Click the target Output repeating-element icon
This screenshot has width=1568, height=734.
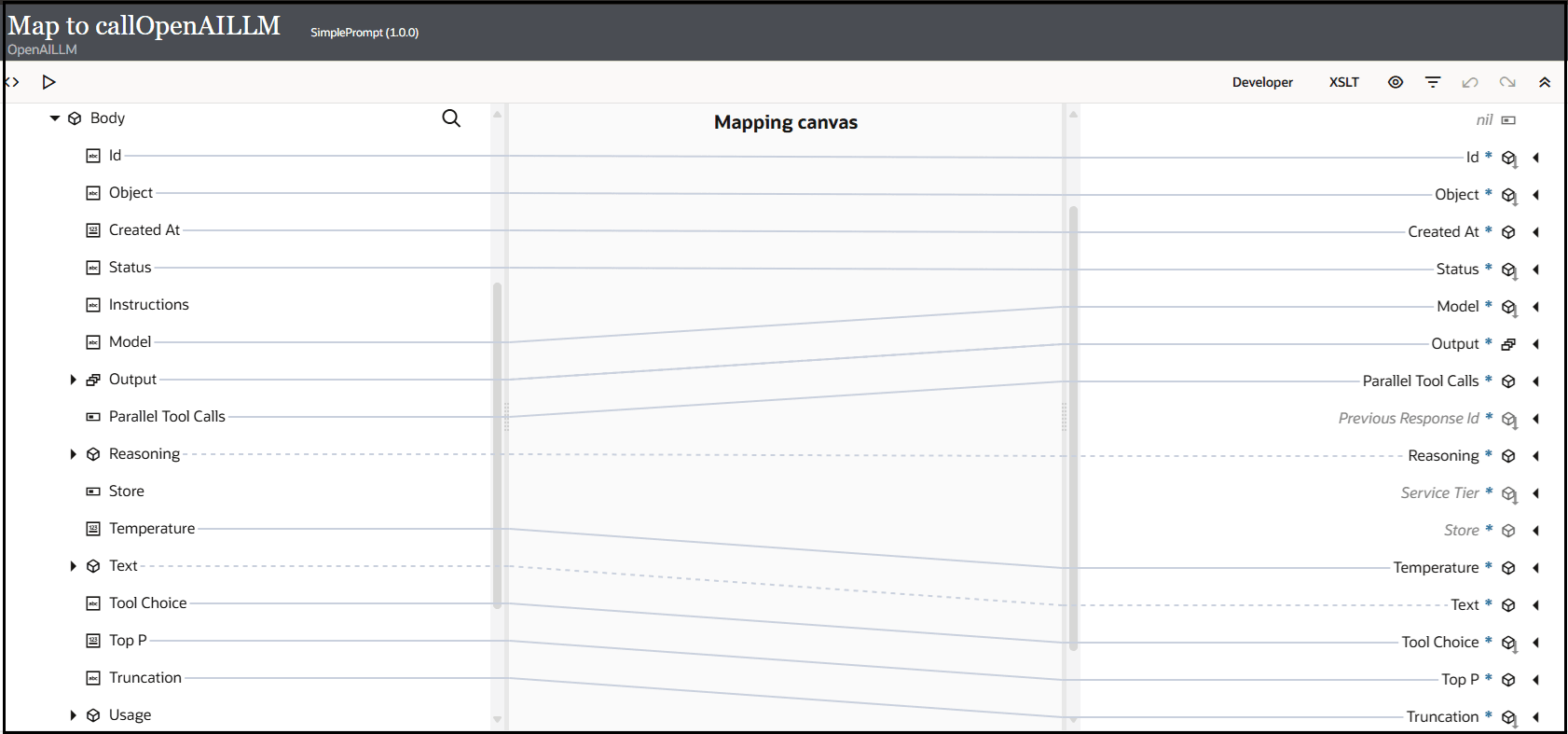1508,344
